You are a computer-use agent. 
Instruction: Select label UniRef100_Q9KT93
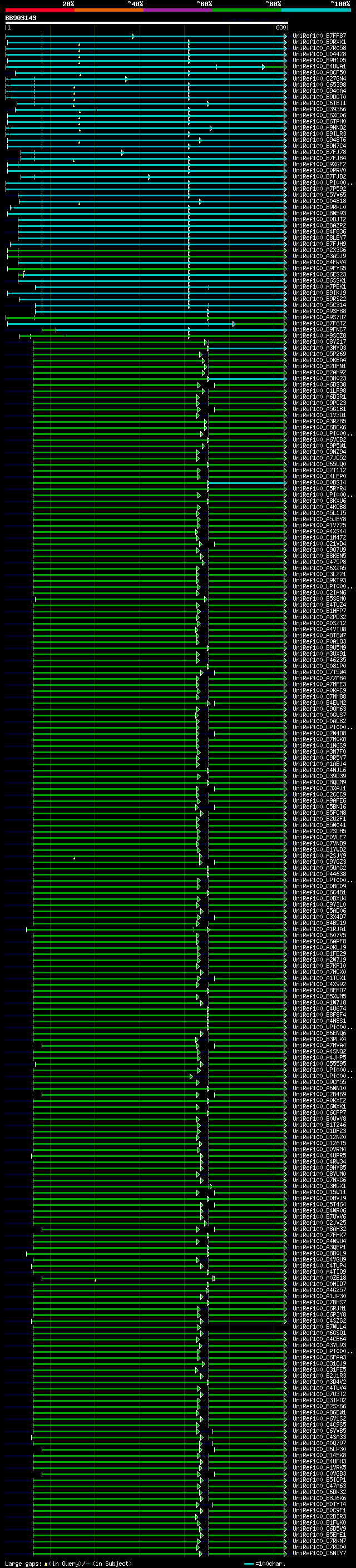point(319,580)
